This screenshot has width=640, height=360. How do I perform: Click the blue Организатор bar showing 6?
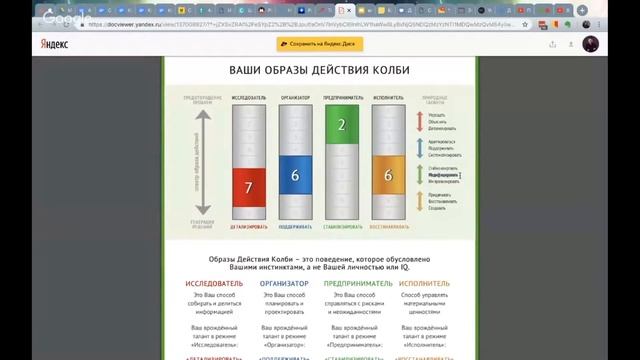[x=296, y=175]
